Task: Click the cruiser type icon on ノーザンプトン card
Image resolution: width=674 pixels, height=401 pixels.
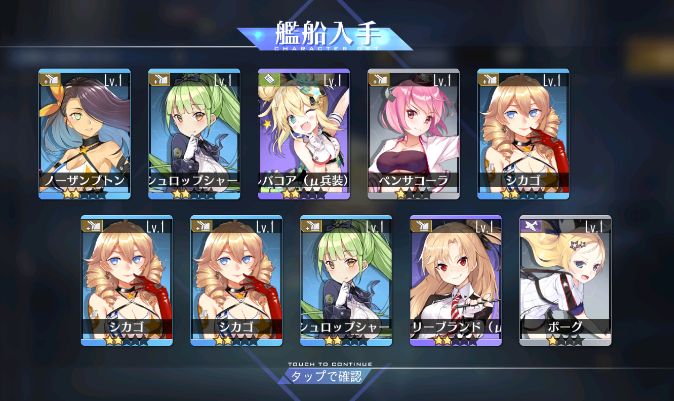Action: pos(50,80)
